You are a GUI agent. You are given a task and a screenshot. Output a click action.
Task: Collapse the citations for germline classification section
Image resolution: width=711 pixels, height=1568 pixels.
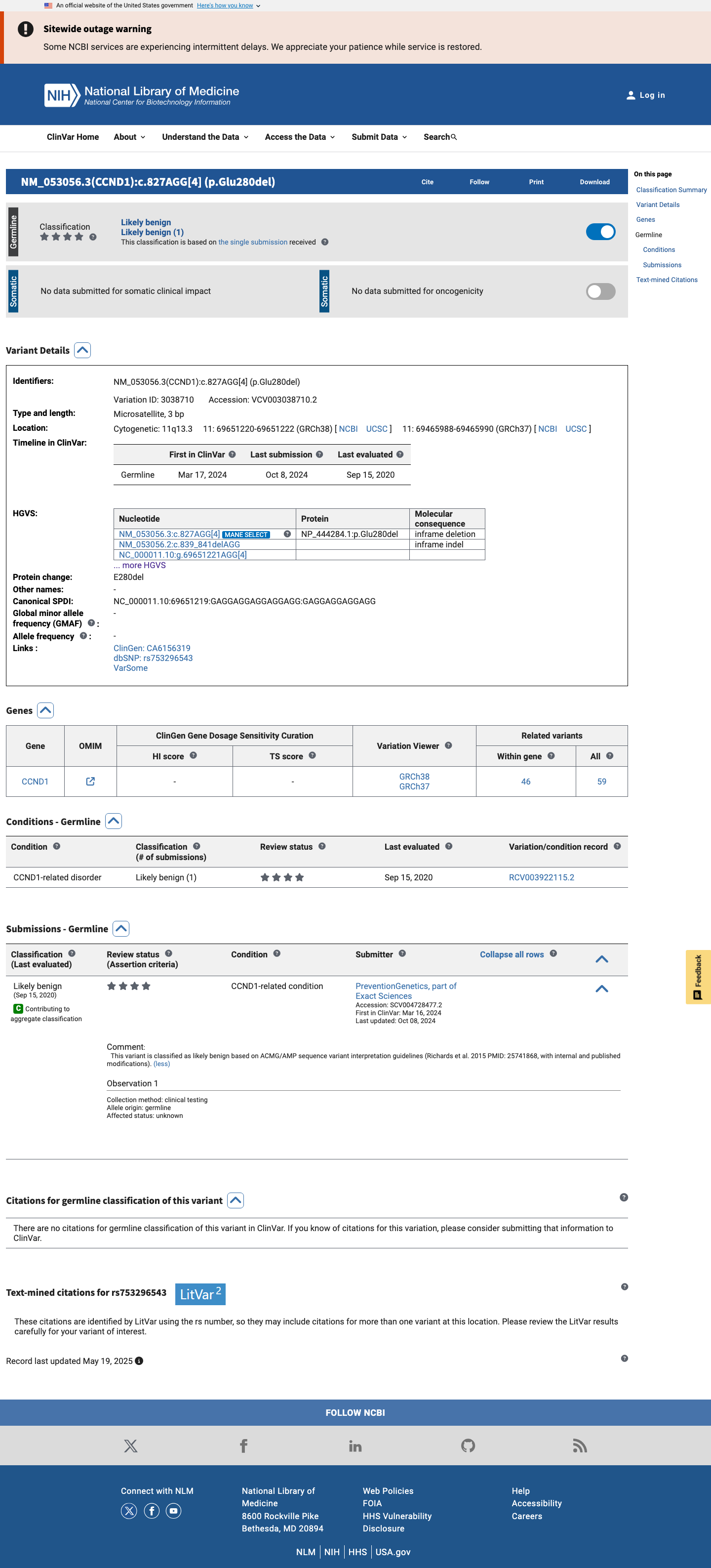click(x=236, y=1200)
